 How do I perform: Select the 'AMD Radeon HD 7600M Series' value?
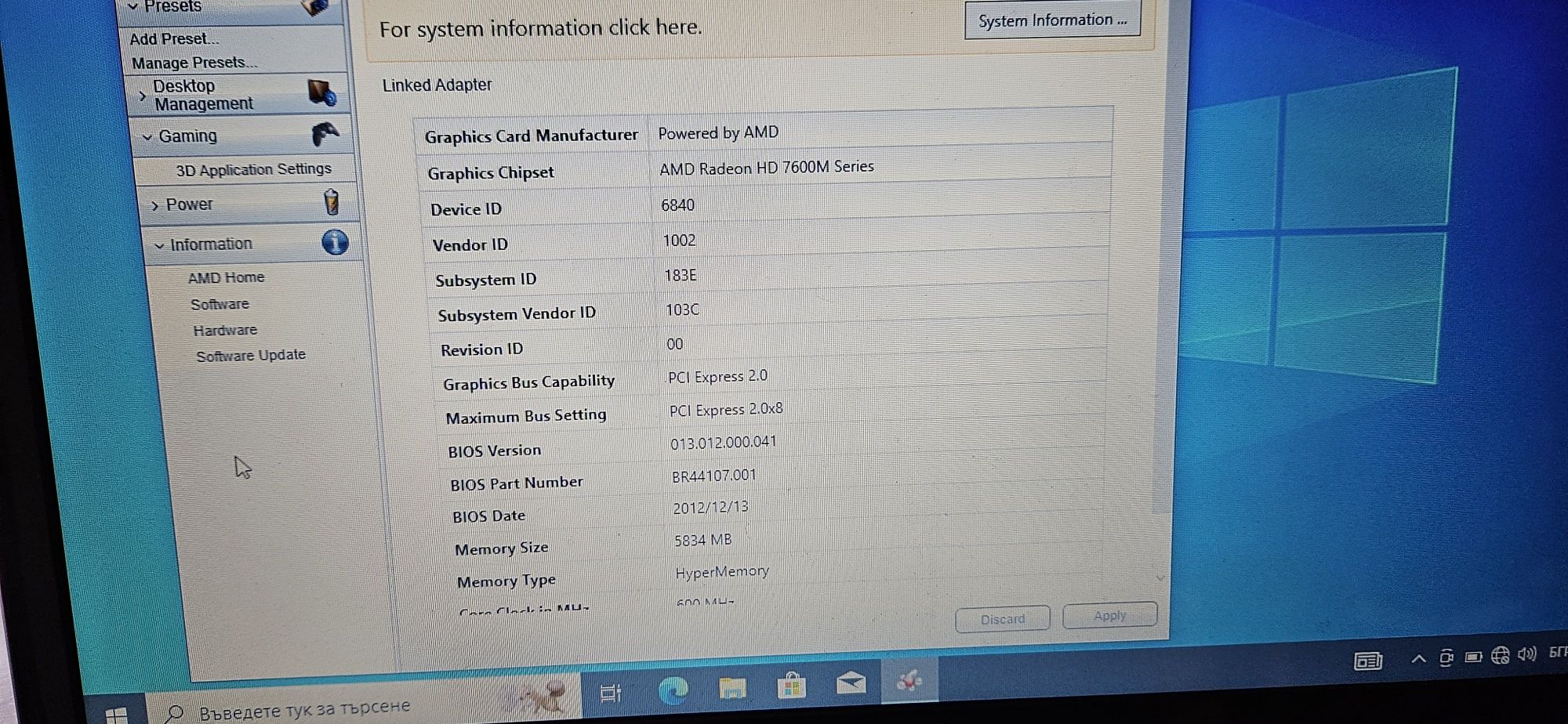pos(767,168)
